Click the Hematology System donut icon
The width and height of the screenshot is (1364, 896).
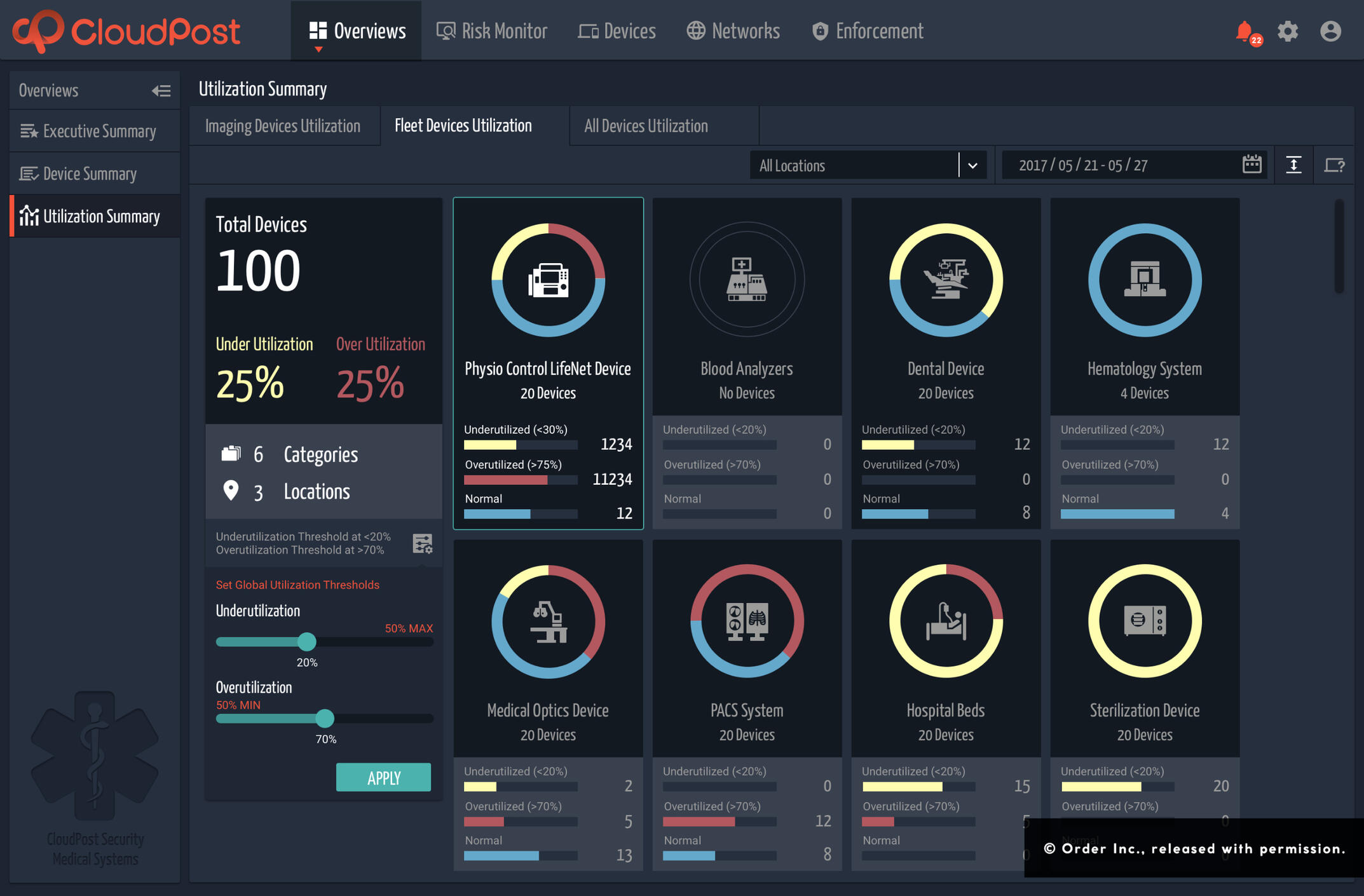coord(1144,280)
